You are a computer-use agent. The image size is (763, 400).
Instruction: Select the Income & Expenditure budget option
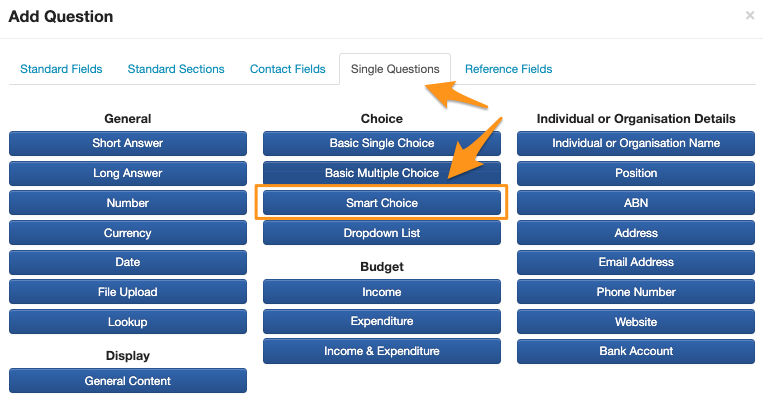coord(382,351)
